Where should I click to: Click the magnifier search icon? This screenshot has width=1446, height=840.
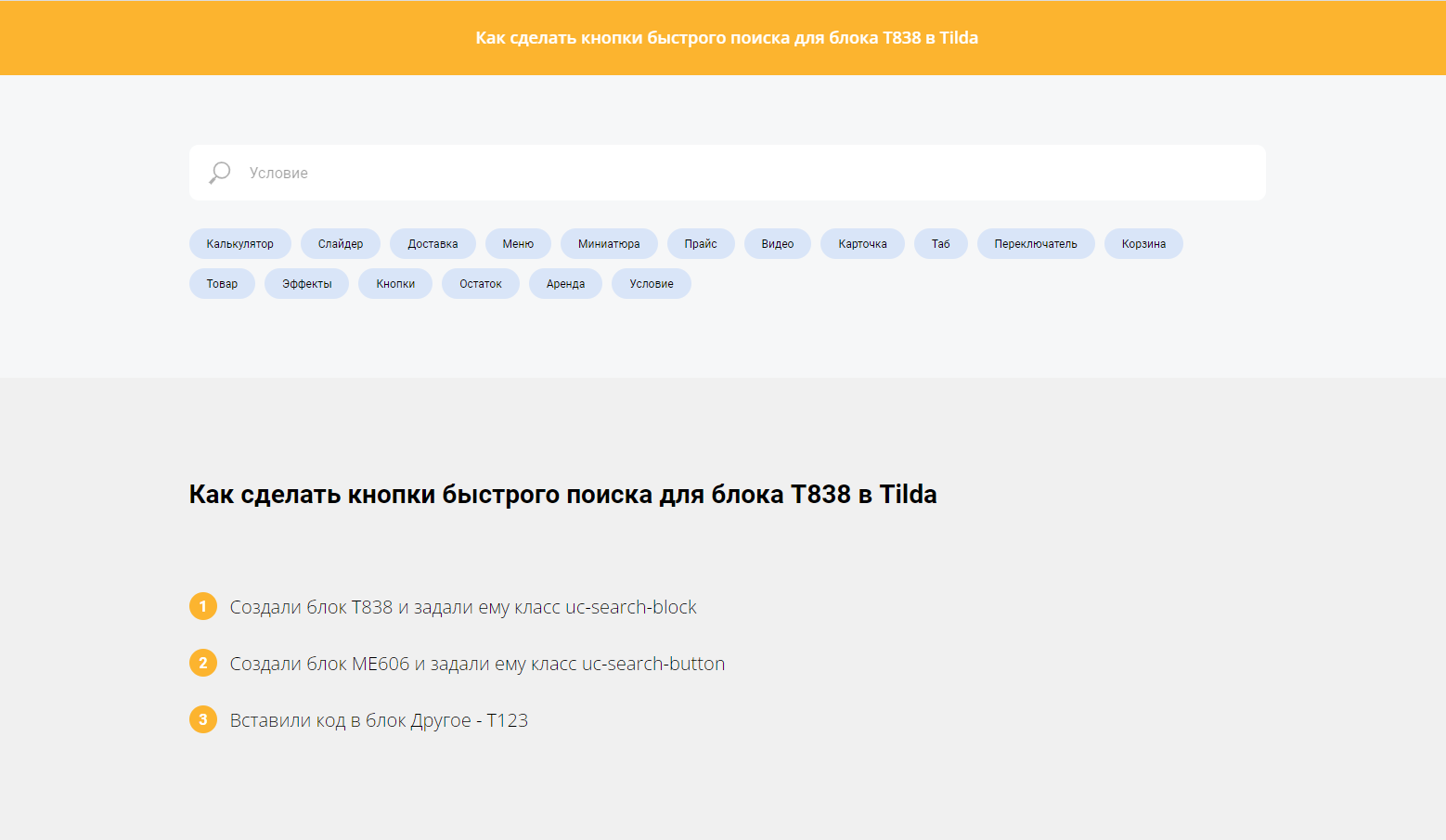point(219,173)
